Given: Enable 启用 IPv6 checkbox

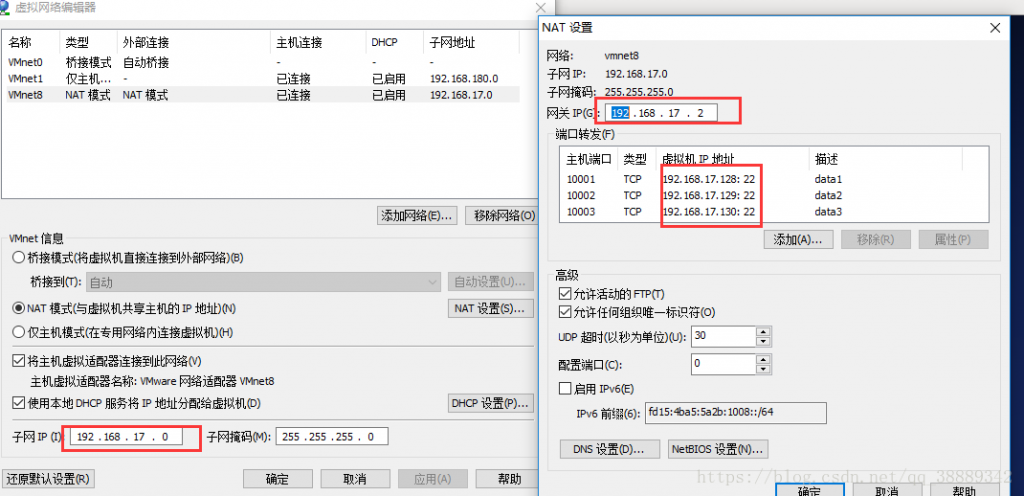Looking at the screenshot, I should [565, 389].
